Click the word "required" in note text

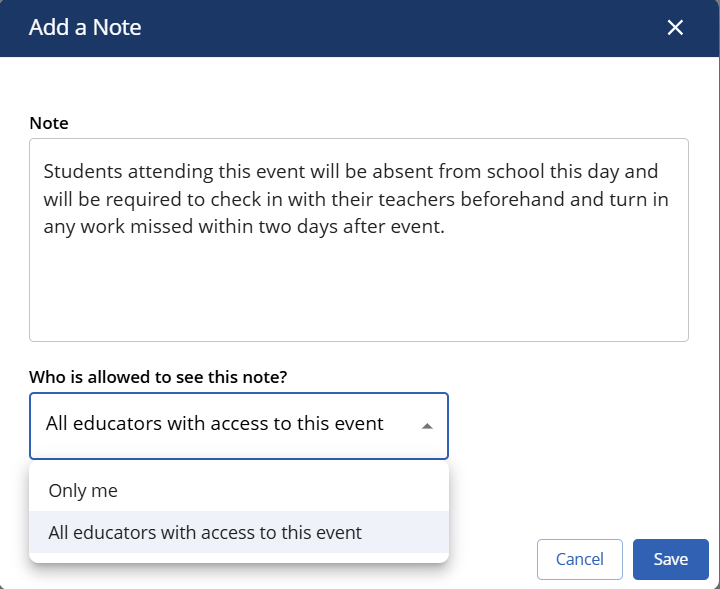[x=148, y=200]
